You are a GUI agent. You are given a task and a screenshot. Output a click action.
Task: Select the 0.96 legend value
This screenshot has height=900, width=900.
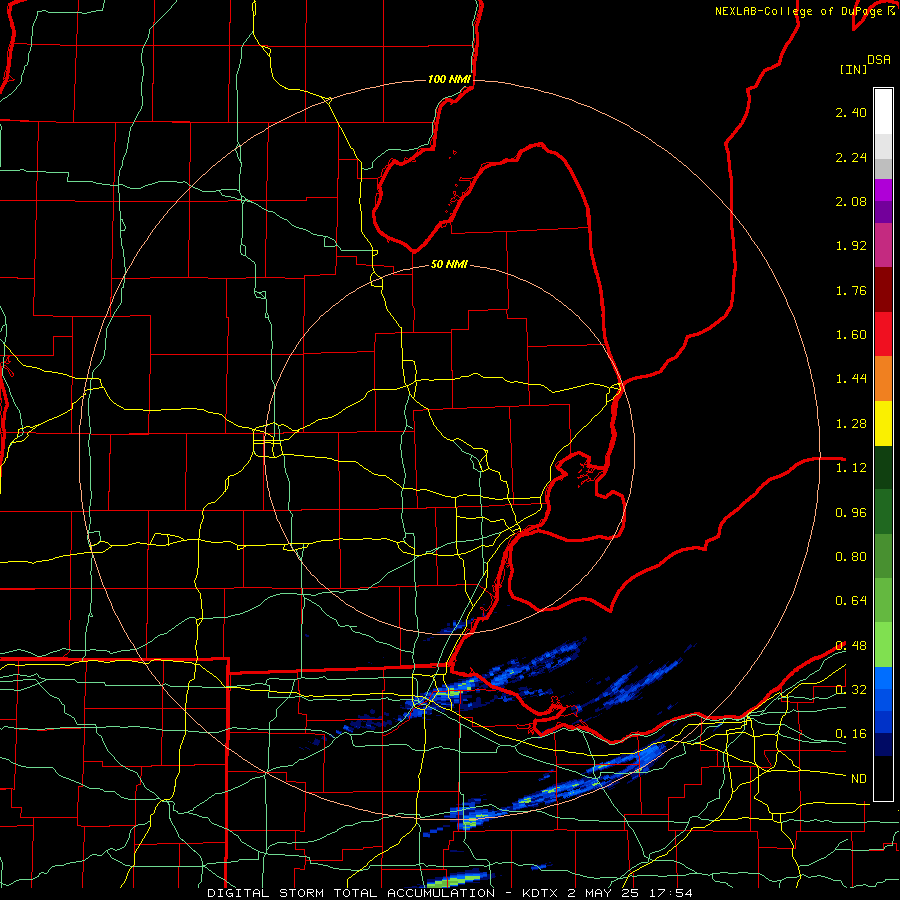pos(851,513)
